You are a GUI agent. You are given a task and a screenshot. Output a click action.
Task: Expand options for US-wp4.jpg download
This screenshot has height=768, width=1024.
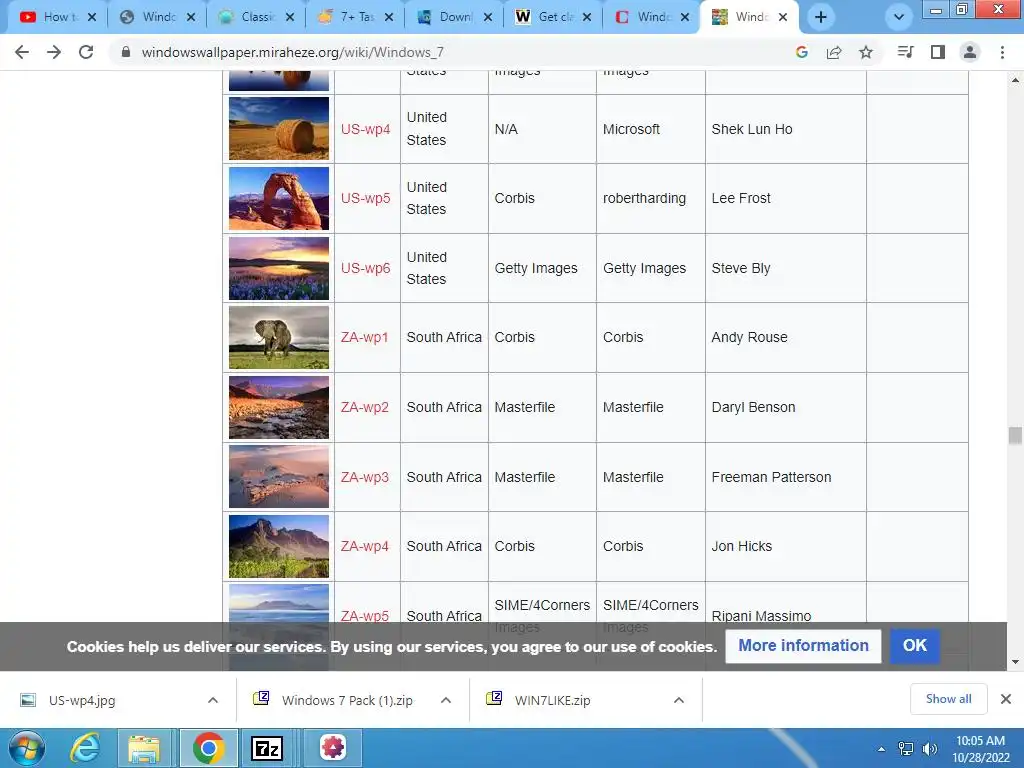pos(213,700)
